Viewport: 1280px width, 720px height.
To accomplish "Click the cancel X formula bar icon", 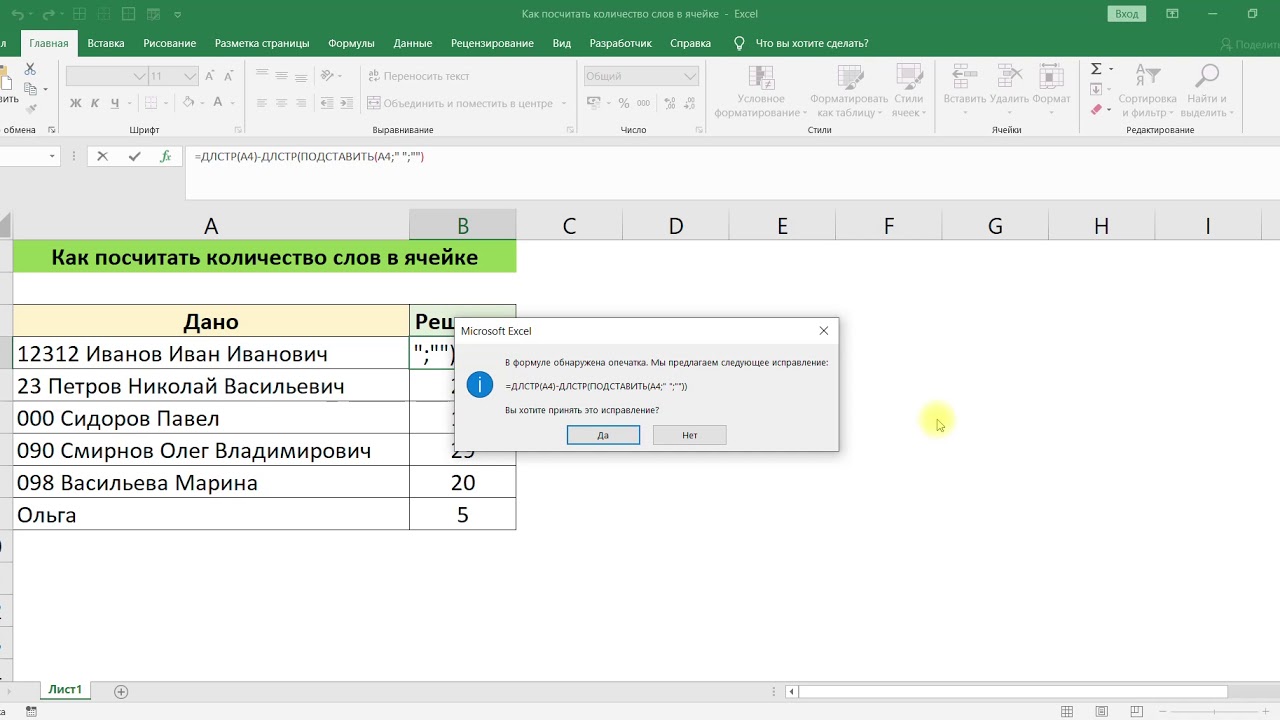I will point(102,157).
